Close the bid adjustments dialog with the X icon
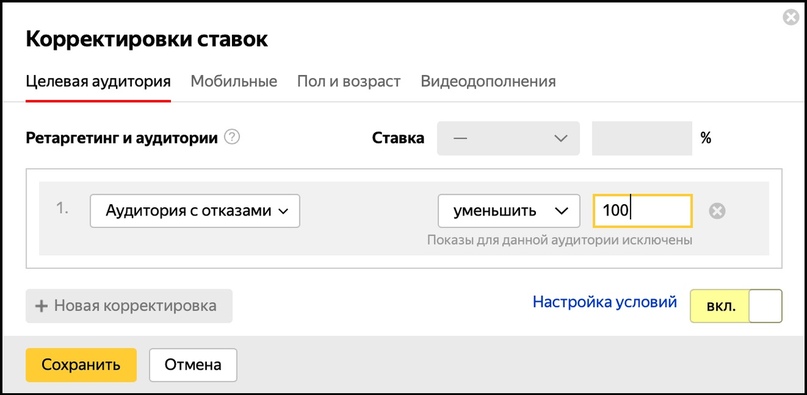Image resolution: width=807 pixels, height=395 pixels. point(791,18)
